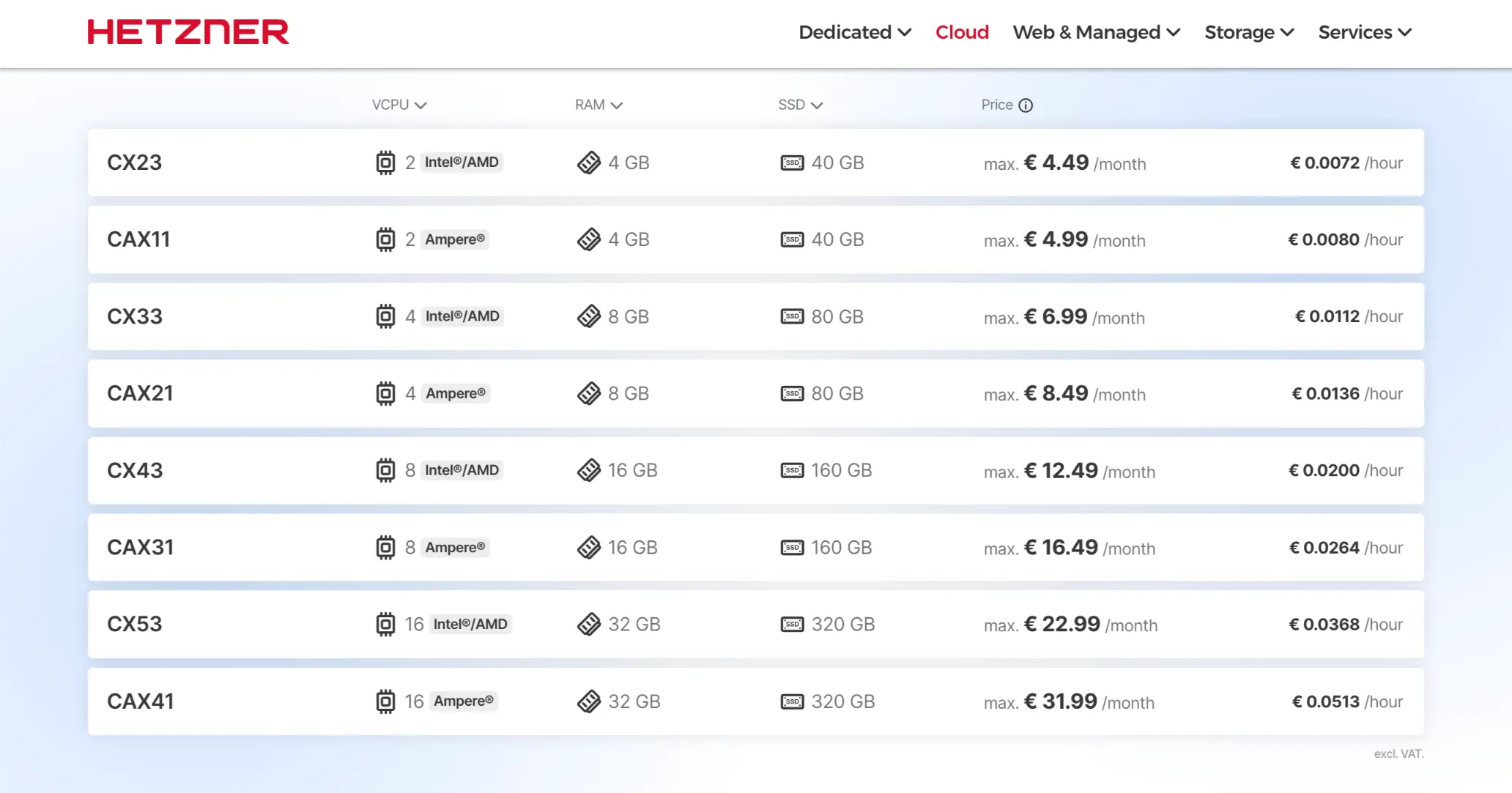Click the SSD icon in CX53 row
1512x793 pixels.
[792, 624]
